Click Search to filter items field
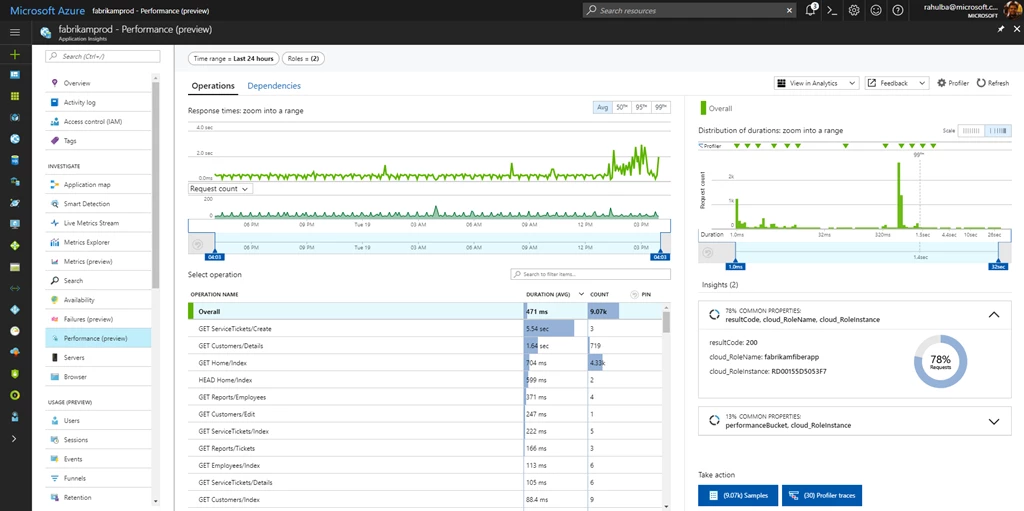Viewport: 1024px width, 511px height. pos(590,274)
